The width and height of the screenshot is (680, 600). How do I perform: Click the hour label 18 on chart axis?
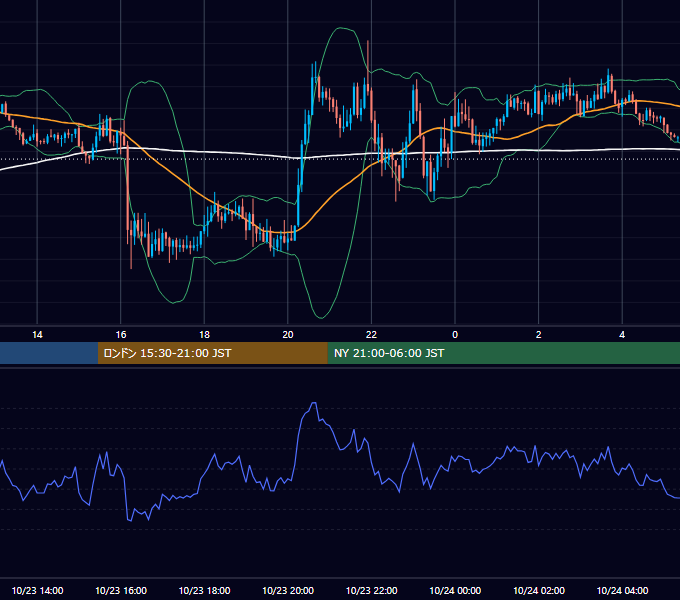click(204, 335)
